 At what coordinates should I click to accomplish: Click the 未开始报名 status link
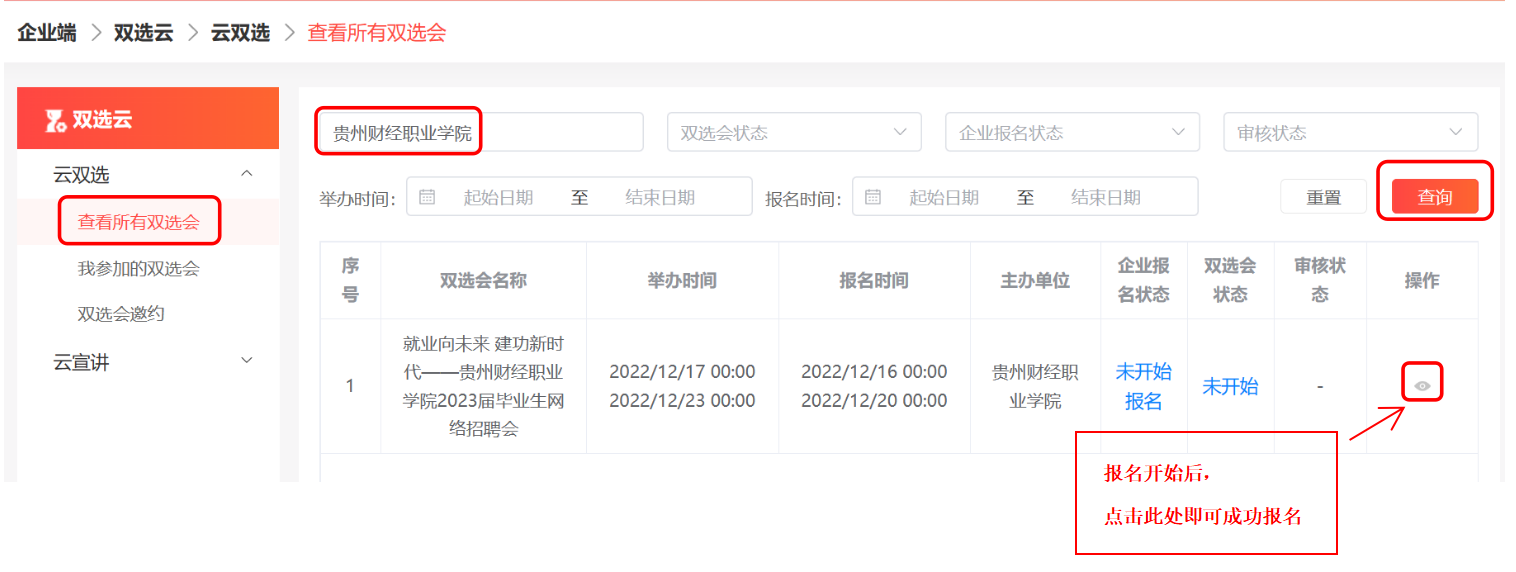coord(1144,386)
